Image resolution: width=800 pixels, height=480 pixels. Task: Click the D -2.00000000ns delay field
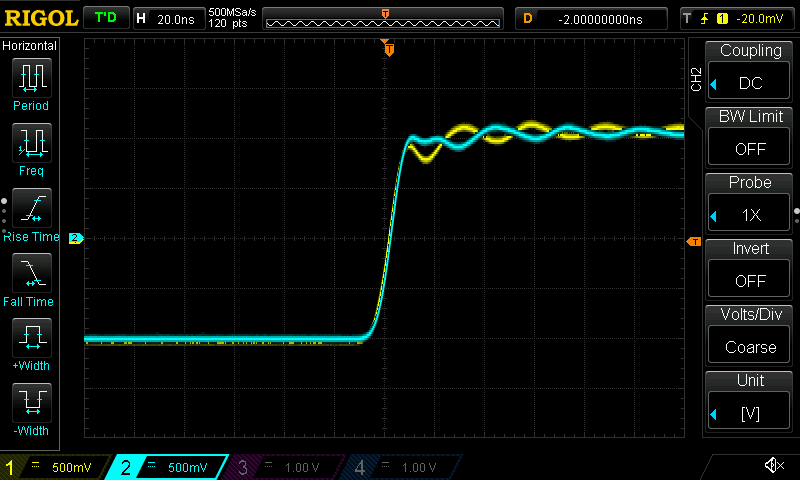591,19
